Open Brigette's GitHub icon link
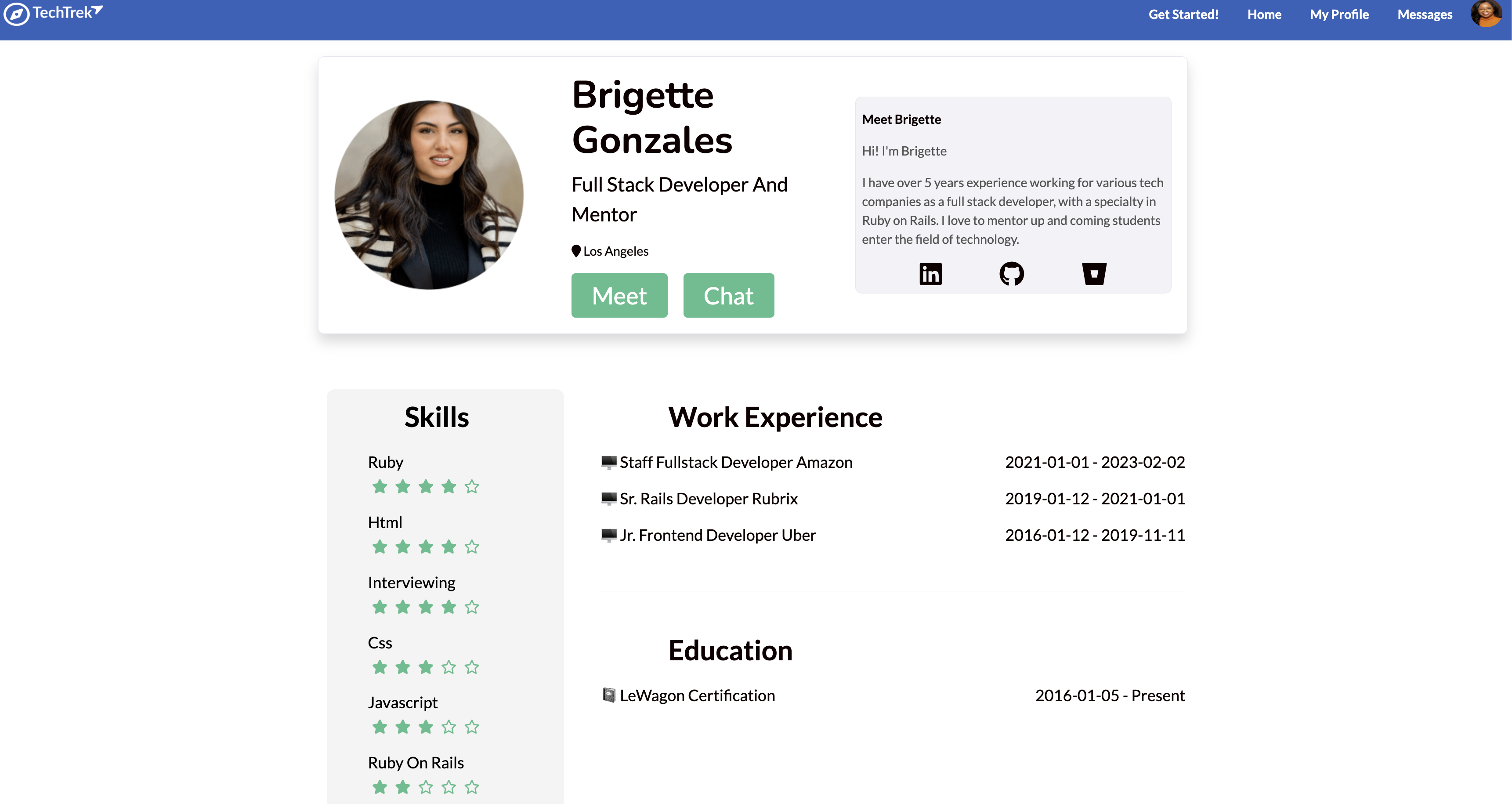 click(x=1011, y=274)
